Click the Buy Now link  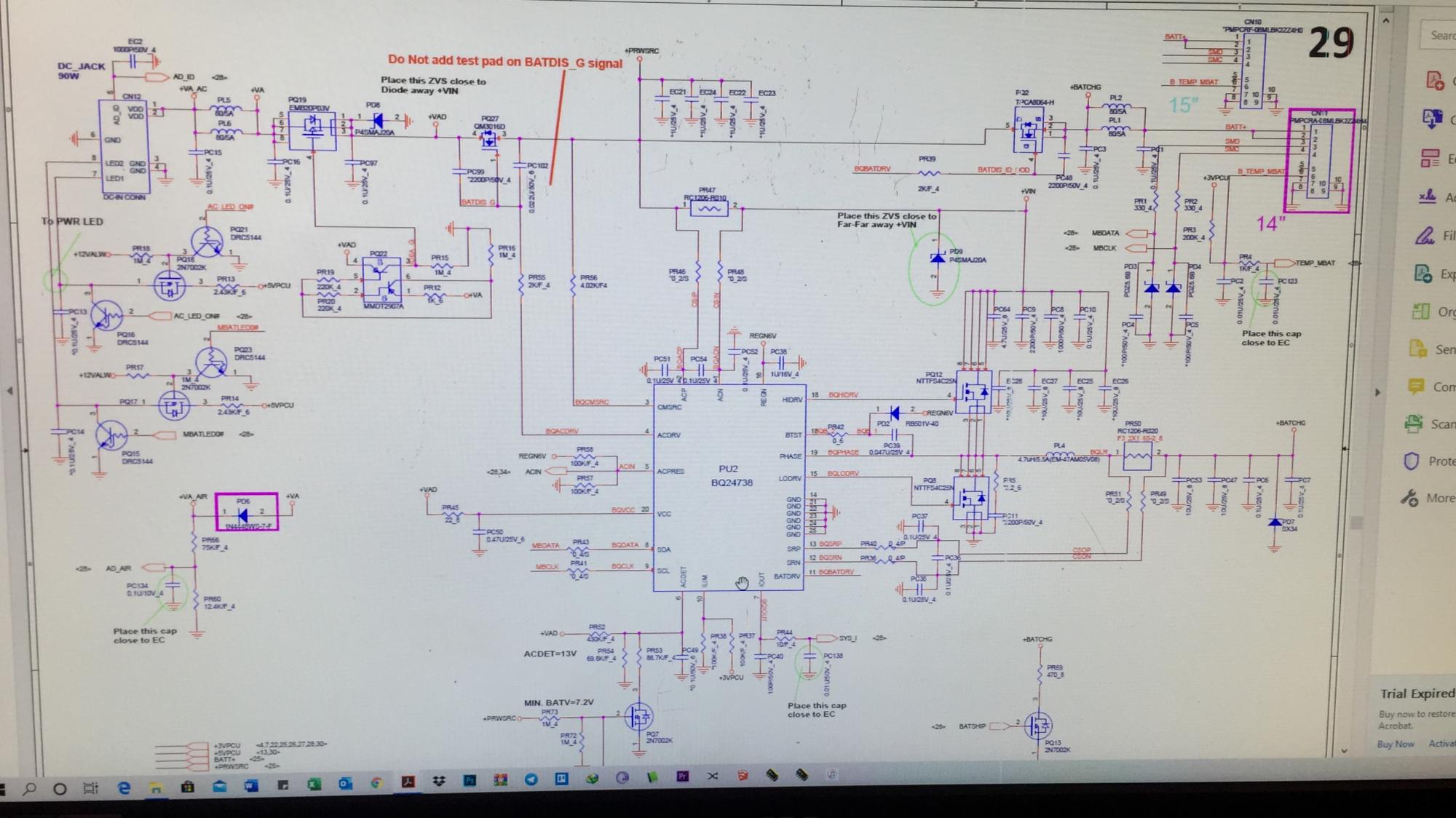pyautogui.click(x=1395, y=744)
